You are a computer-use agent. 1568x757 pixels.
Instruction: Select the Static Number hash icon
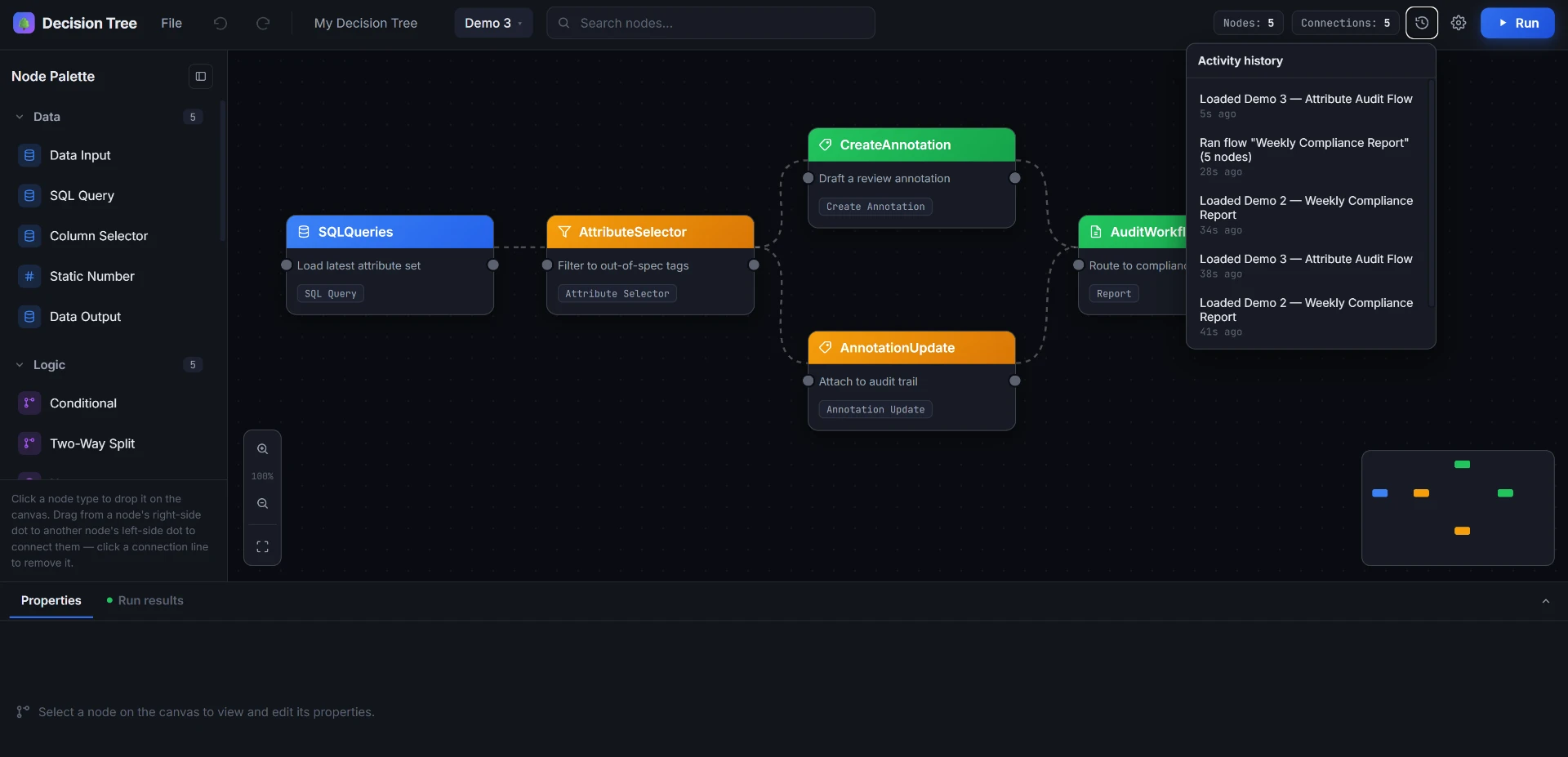[29, 276]
